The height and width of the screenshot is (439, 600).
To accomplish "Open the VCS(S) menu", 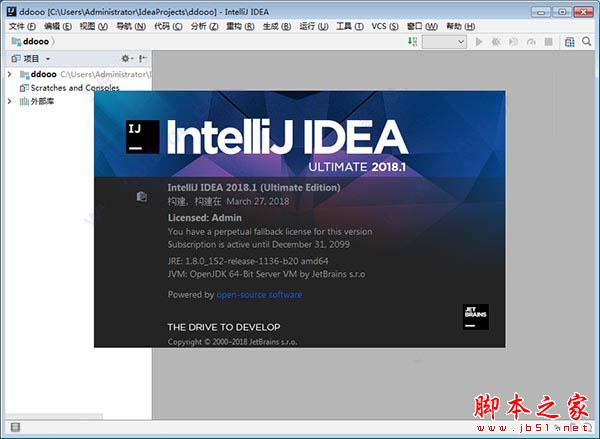I will tap(385, 26).
